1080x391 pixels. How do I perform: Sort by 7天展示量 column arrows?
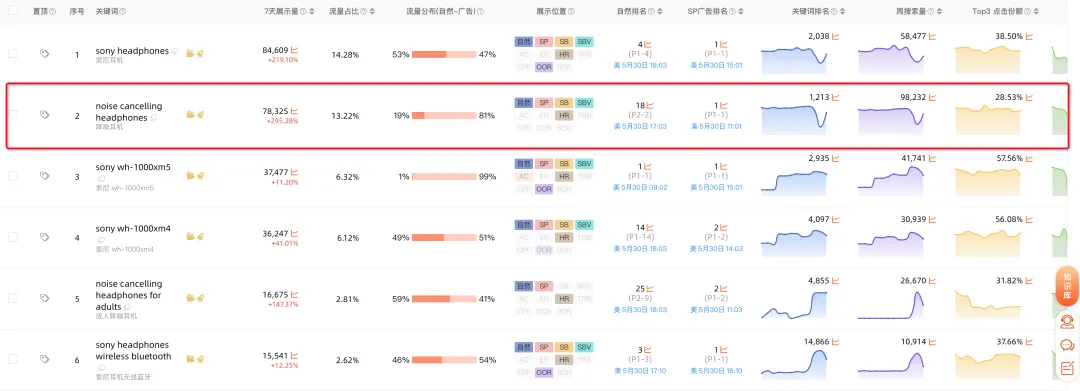[x=312, y=12]
